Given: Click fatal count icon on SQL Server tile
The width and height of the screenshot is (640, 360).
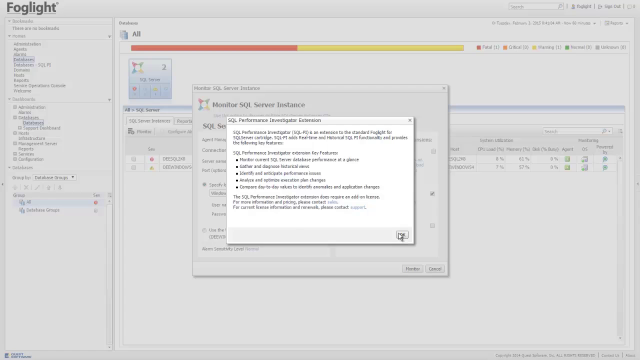Looking at the screenshot, I should [135, 89].
